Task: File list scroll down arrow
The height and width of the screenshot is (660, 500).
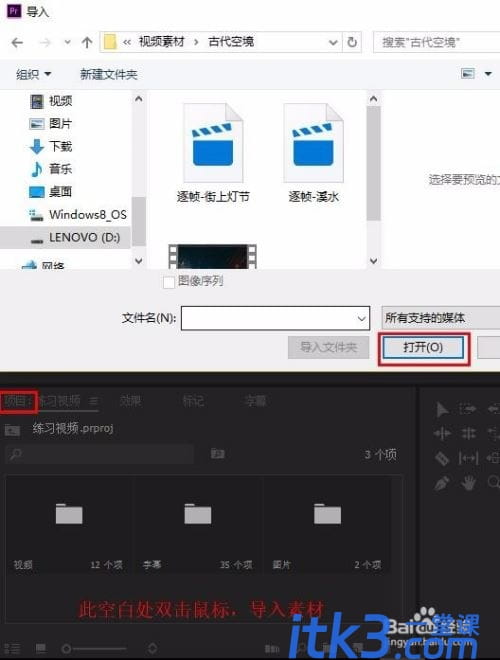Action: [373, 261]
